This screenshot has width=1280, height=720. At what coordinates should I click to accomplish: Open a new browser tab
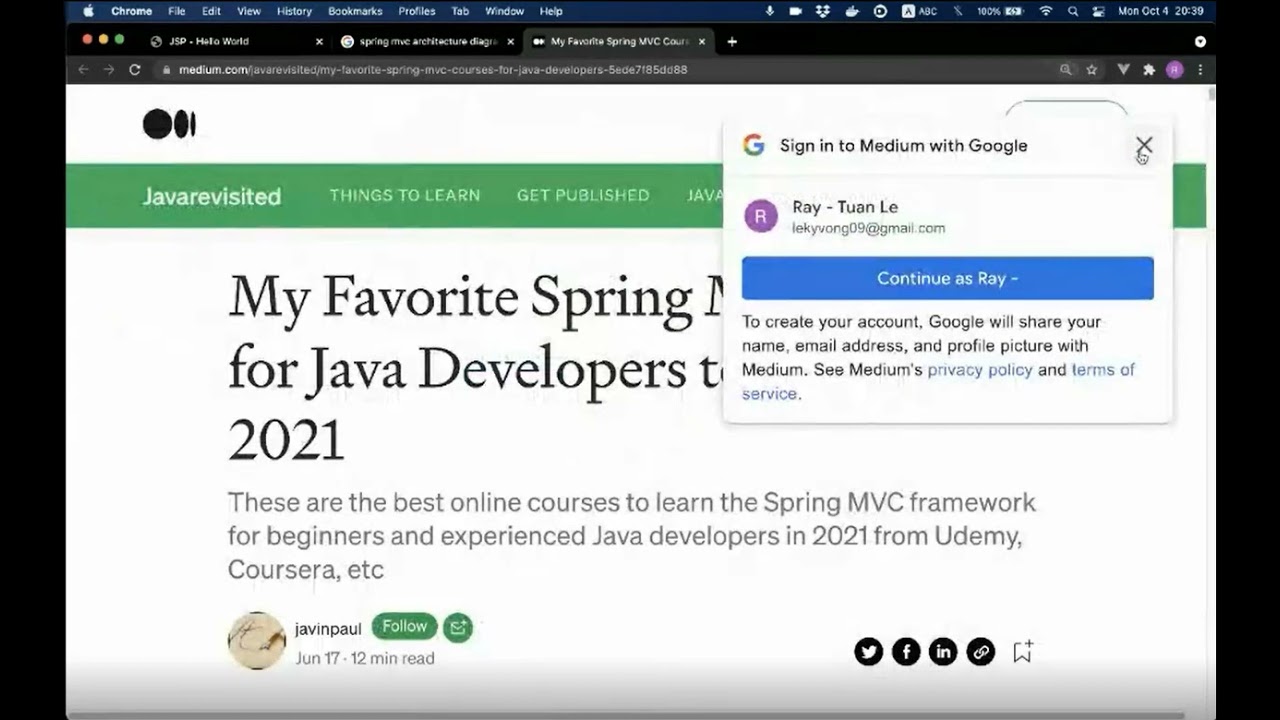732,42
